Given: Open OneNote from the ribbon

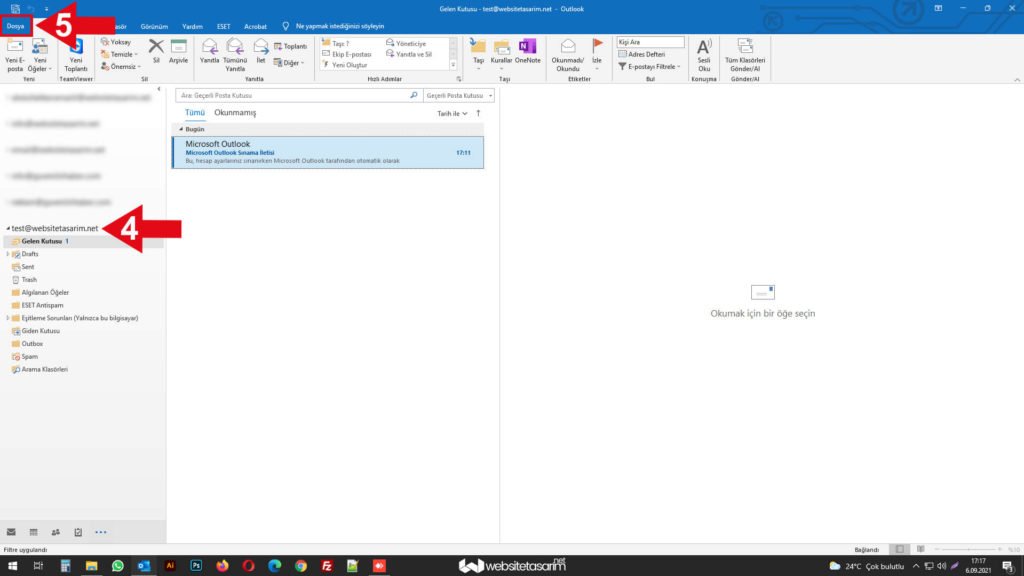Looking at the screenshot, I should (527, 47).
